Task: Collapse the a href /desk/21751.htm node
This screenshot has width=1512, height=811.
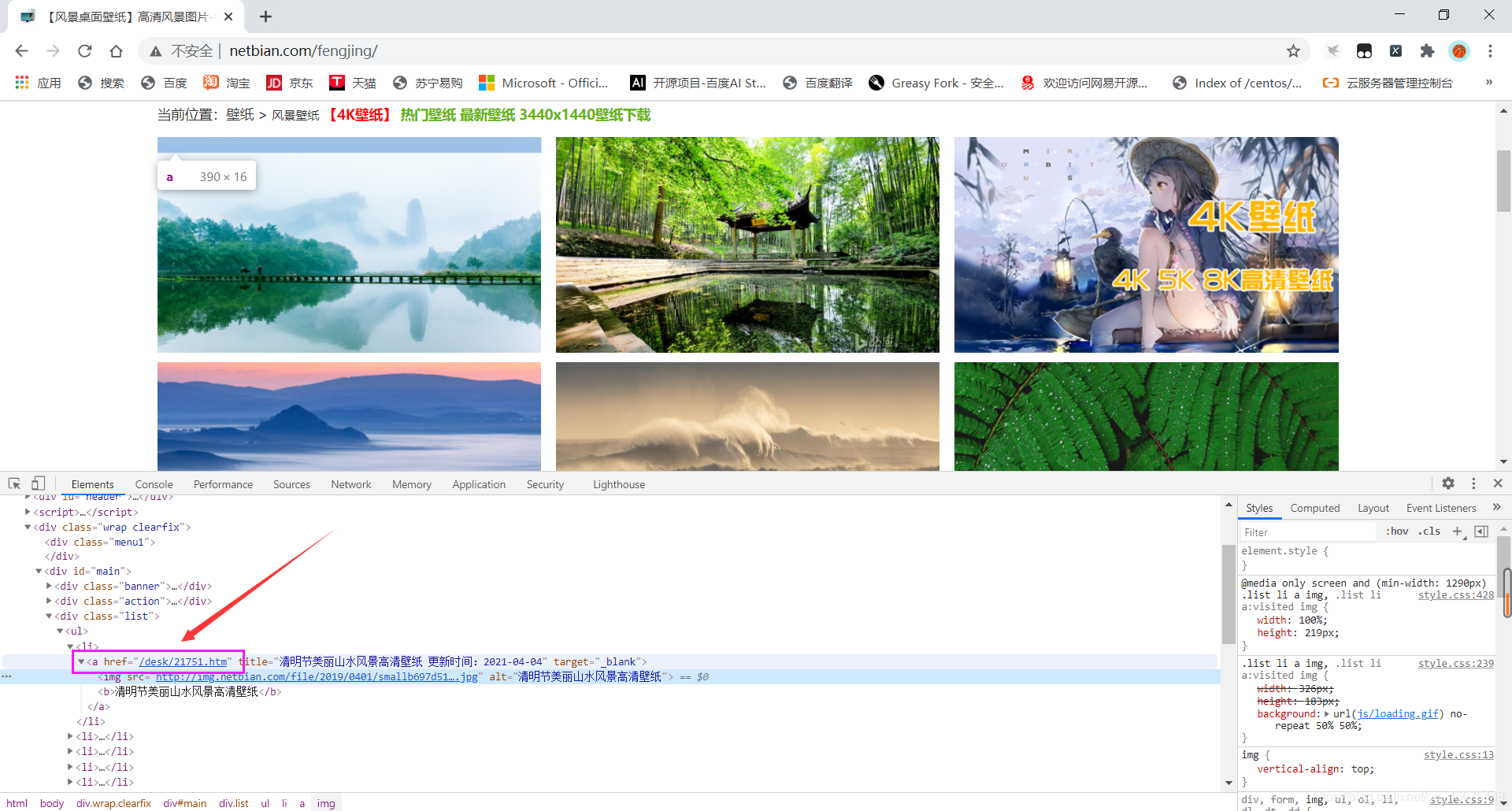Action: [81, 661]
